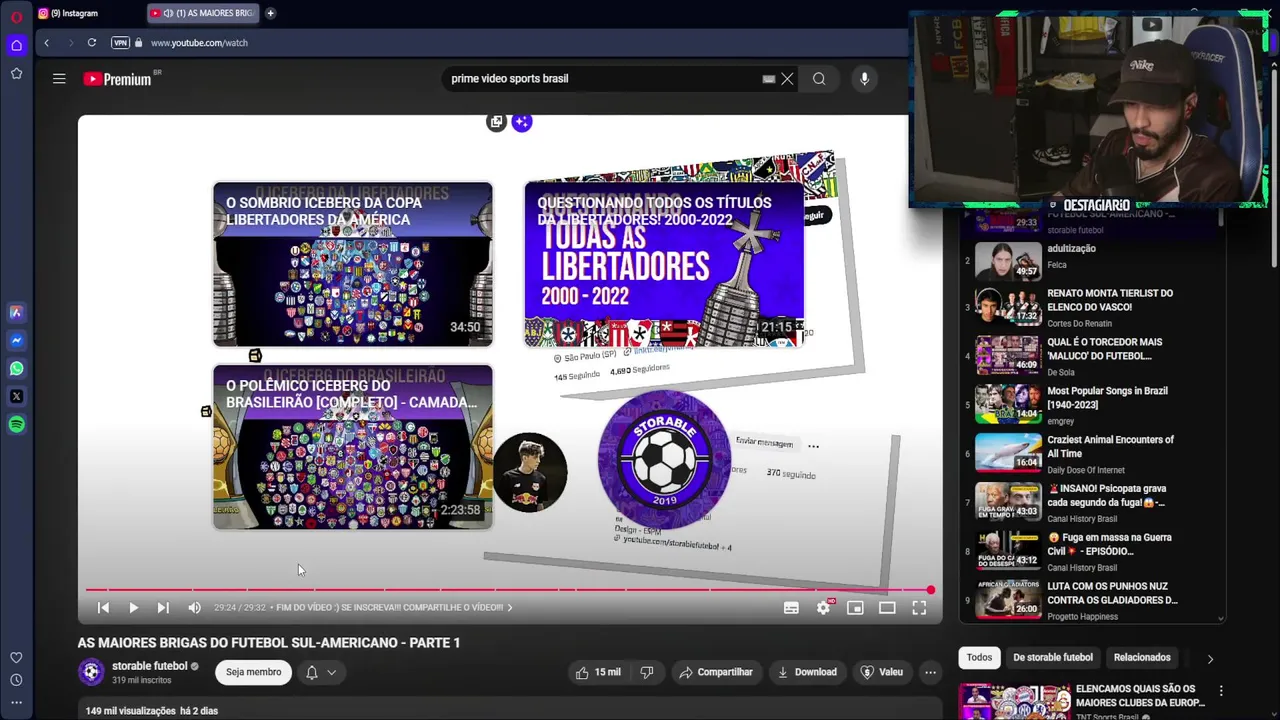Click the progress bar scrubber handle
Viewport: 1280px width, 720px height.
click(x=930, y=590)
